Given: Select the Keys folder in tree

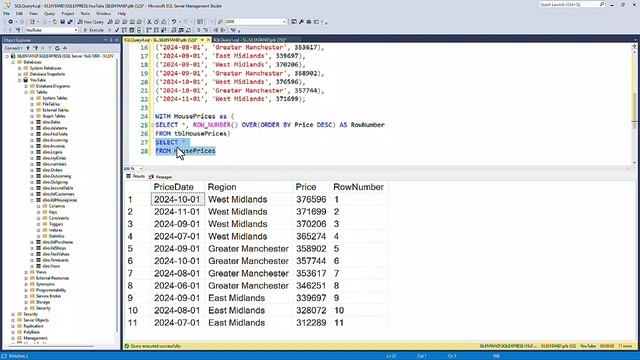Looking at the screenshot, I should (x=53, y=212).
